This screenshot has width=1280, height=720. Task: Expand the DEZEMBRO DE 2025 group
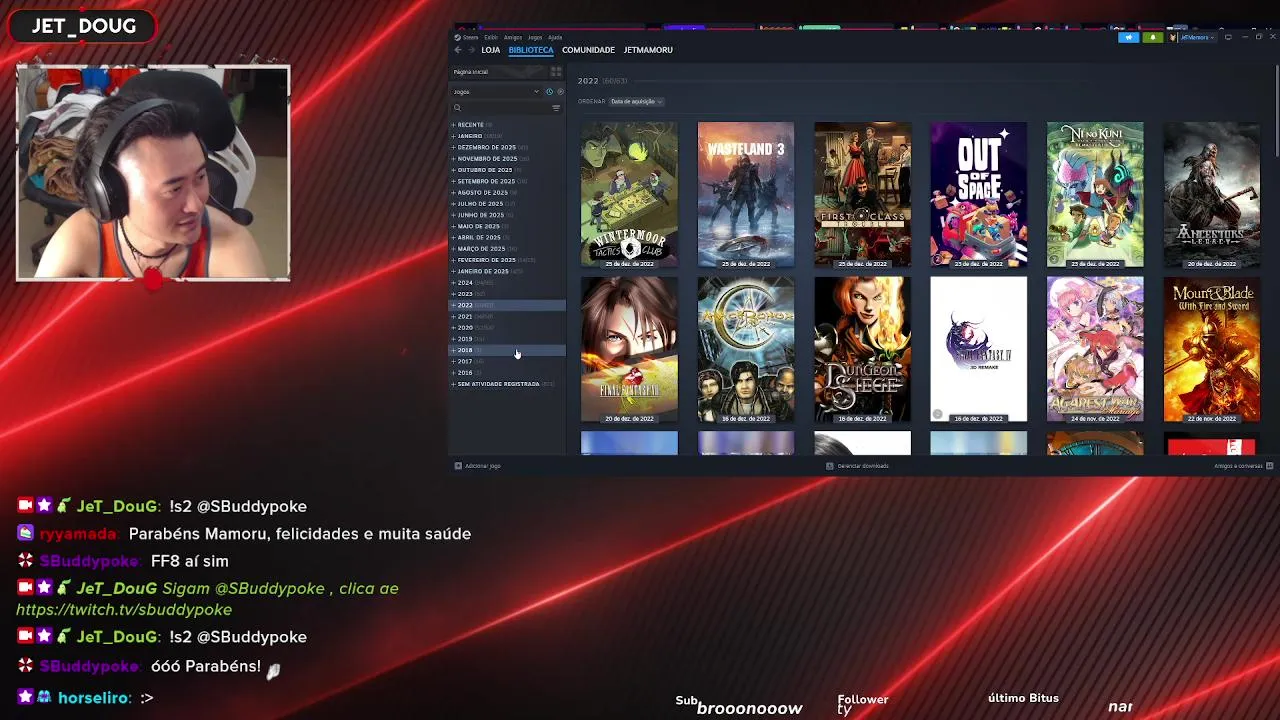(x=453, y=147)
